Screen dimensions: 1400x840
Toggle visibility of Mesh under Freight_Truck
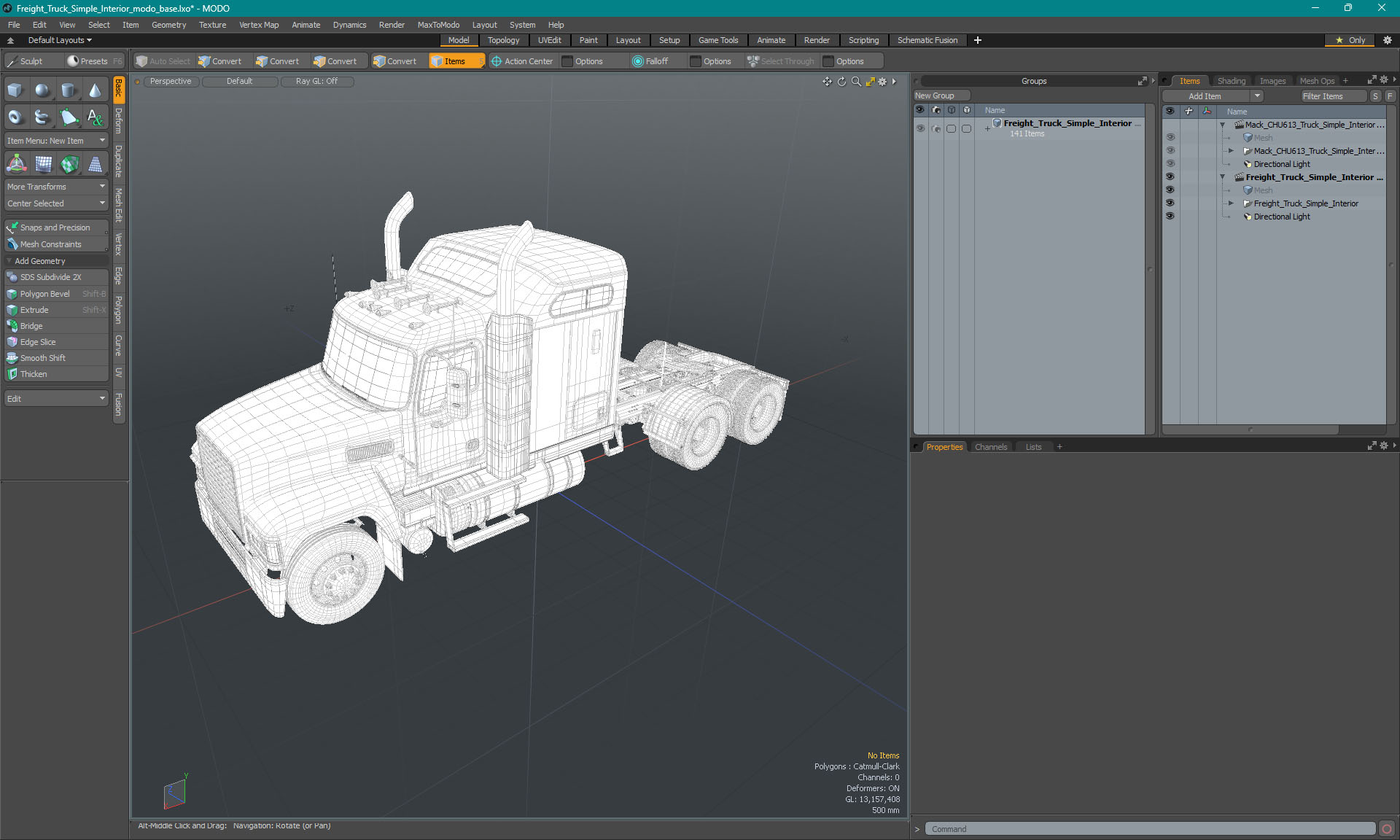1170,190
